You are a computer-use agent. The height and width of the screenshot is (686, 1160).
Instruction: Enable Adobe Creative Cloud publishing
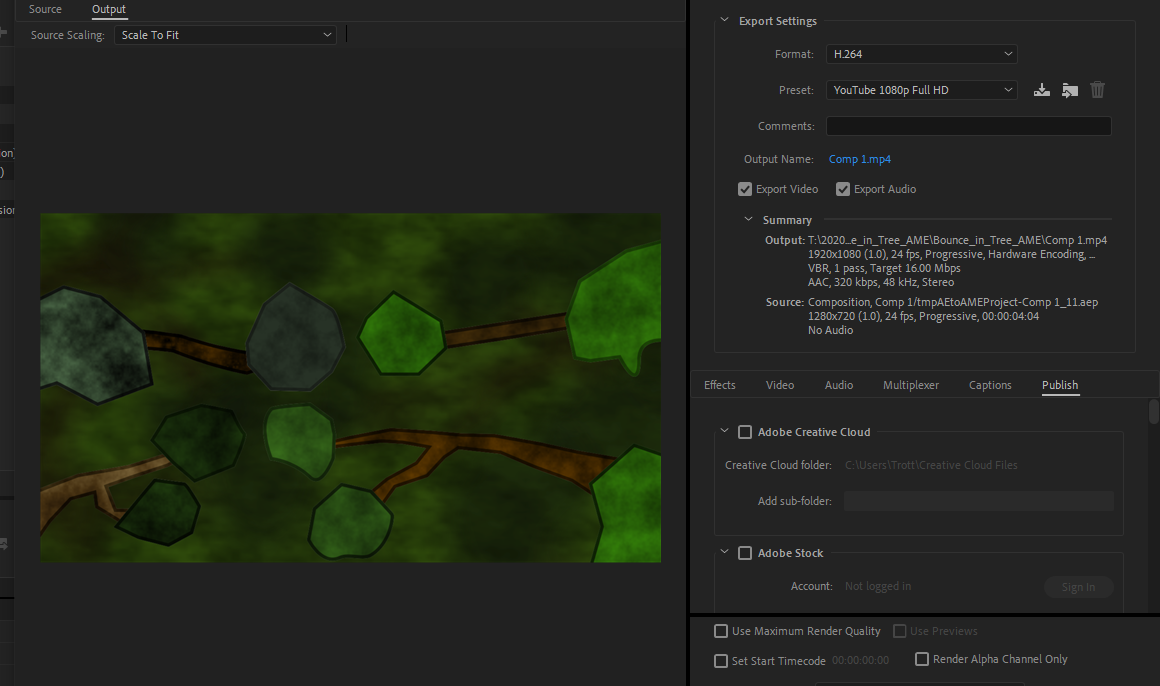745,431
